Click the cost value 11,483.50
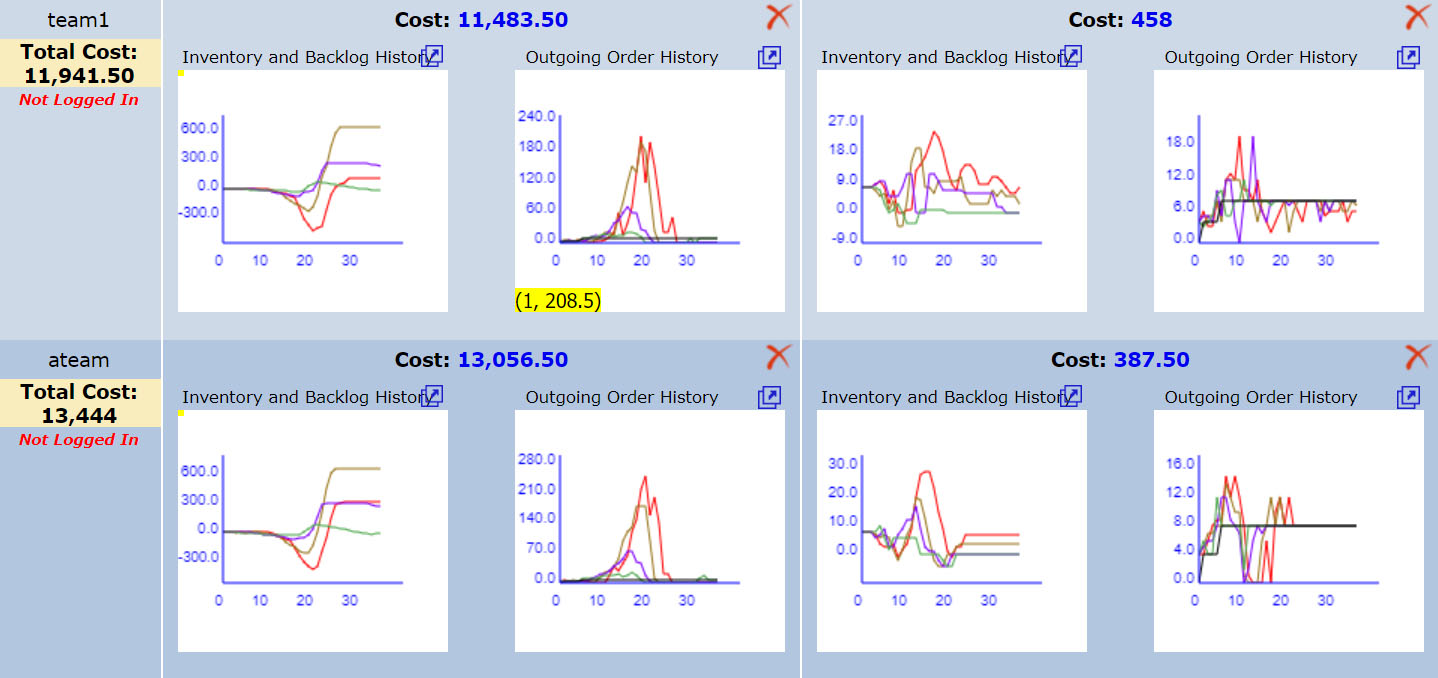The width and height of the screenshot is (1438, 678). click(513, 19)
